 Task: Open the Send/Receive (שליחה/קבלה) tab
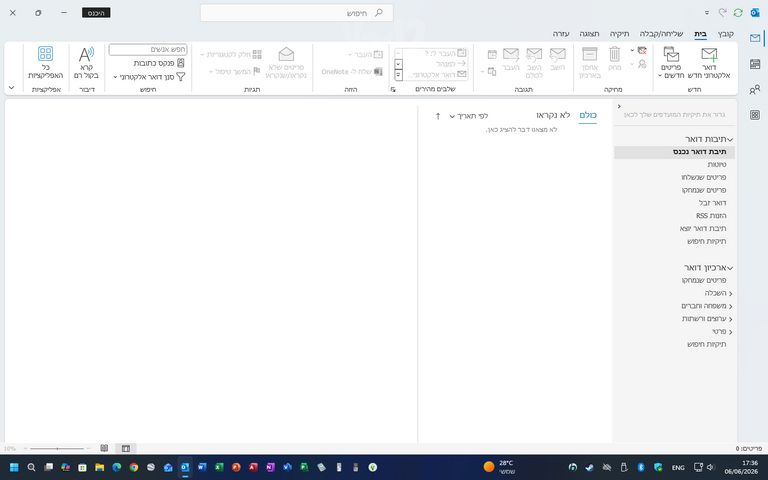pyautogui.click(x=661, y=34)
